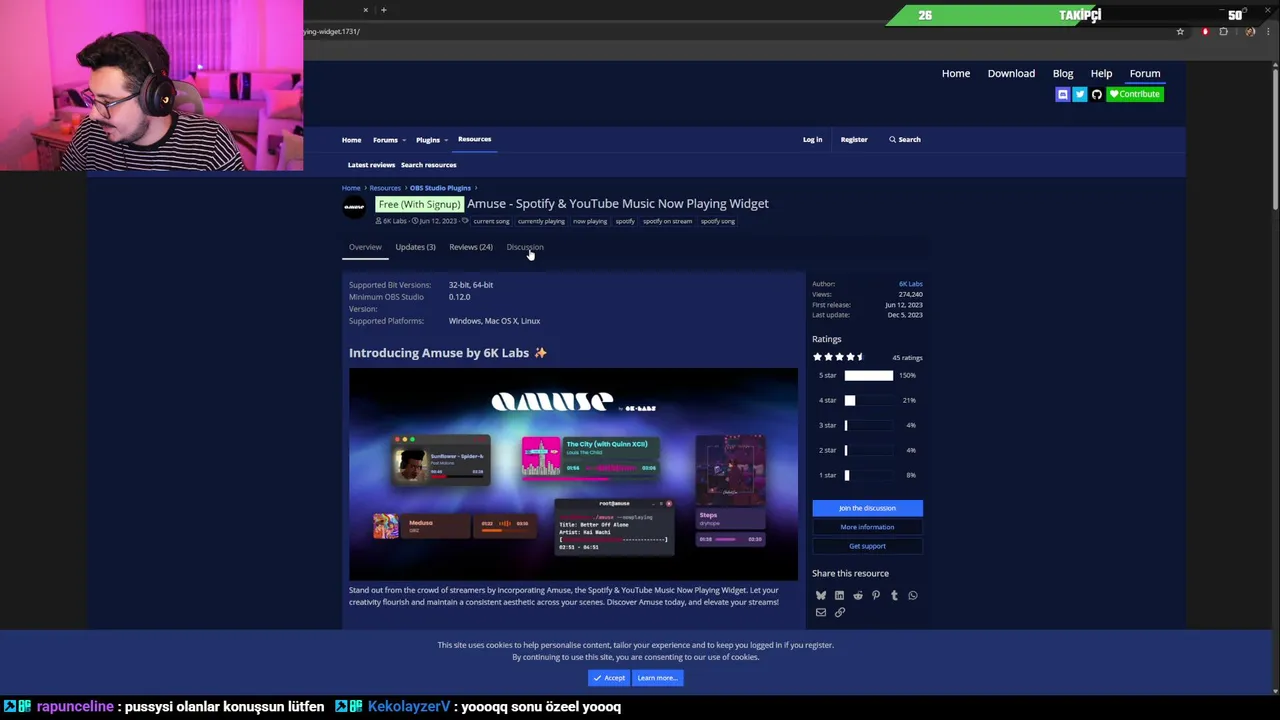The image size is (1280, 720).
Task: Click OBS Studio Plugins breadcrumb
Action: click(x=440, y=188)
